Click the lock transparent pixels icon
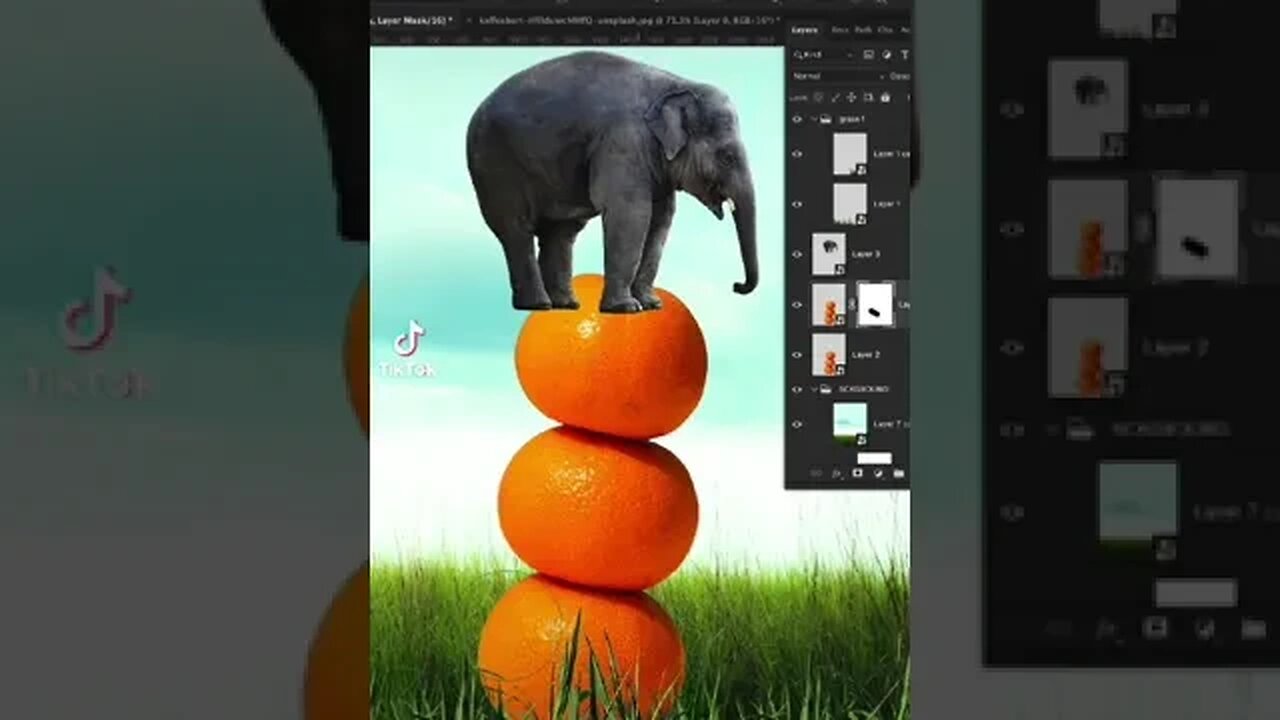Screen dimensions: 1280x720 [x=818, y=97]
